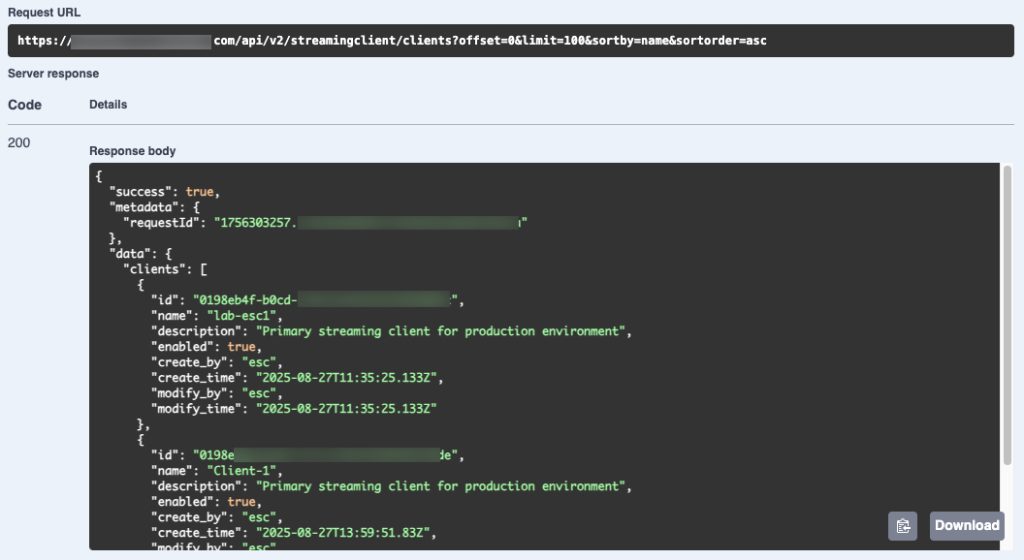Click the "metadata" key in response
Viewport: 1024px width, 560px height.
[144, 207]
